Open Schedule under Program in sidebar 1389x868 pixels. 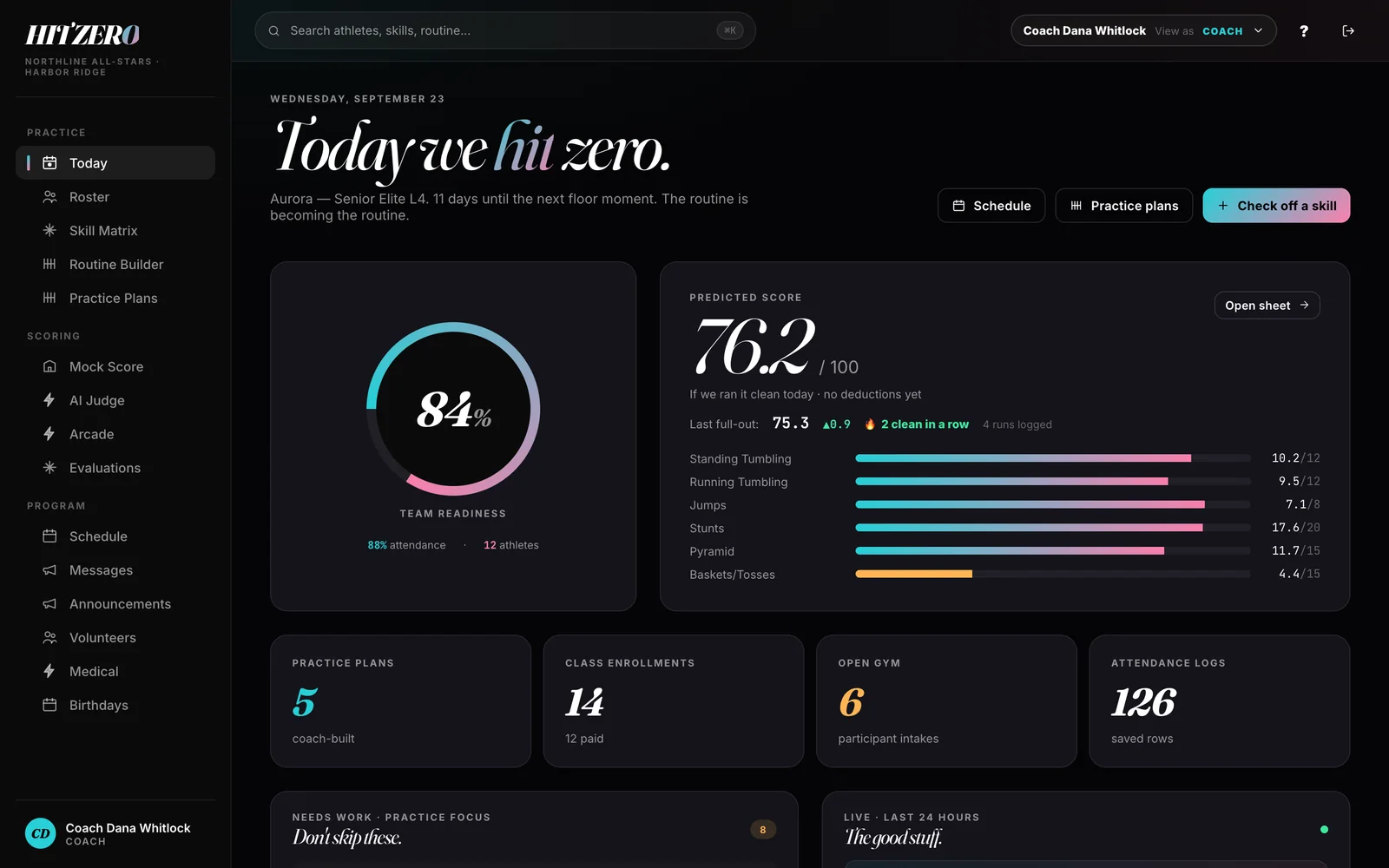click(x=115, y=536)
